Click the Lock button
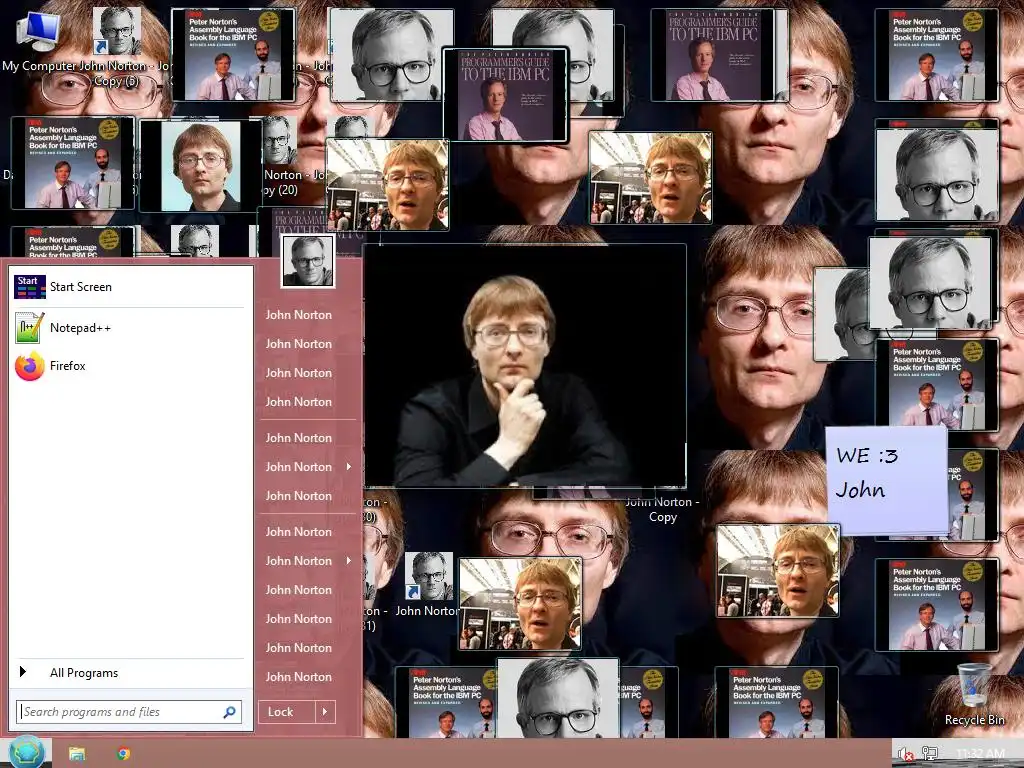 pyautogui.click(x=286, y=712)
